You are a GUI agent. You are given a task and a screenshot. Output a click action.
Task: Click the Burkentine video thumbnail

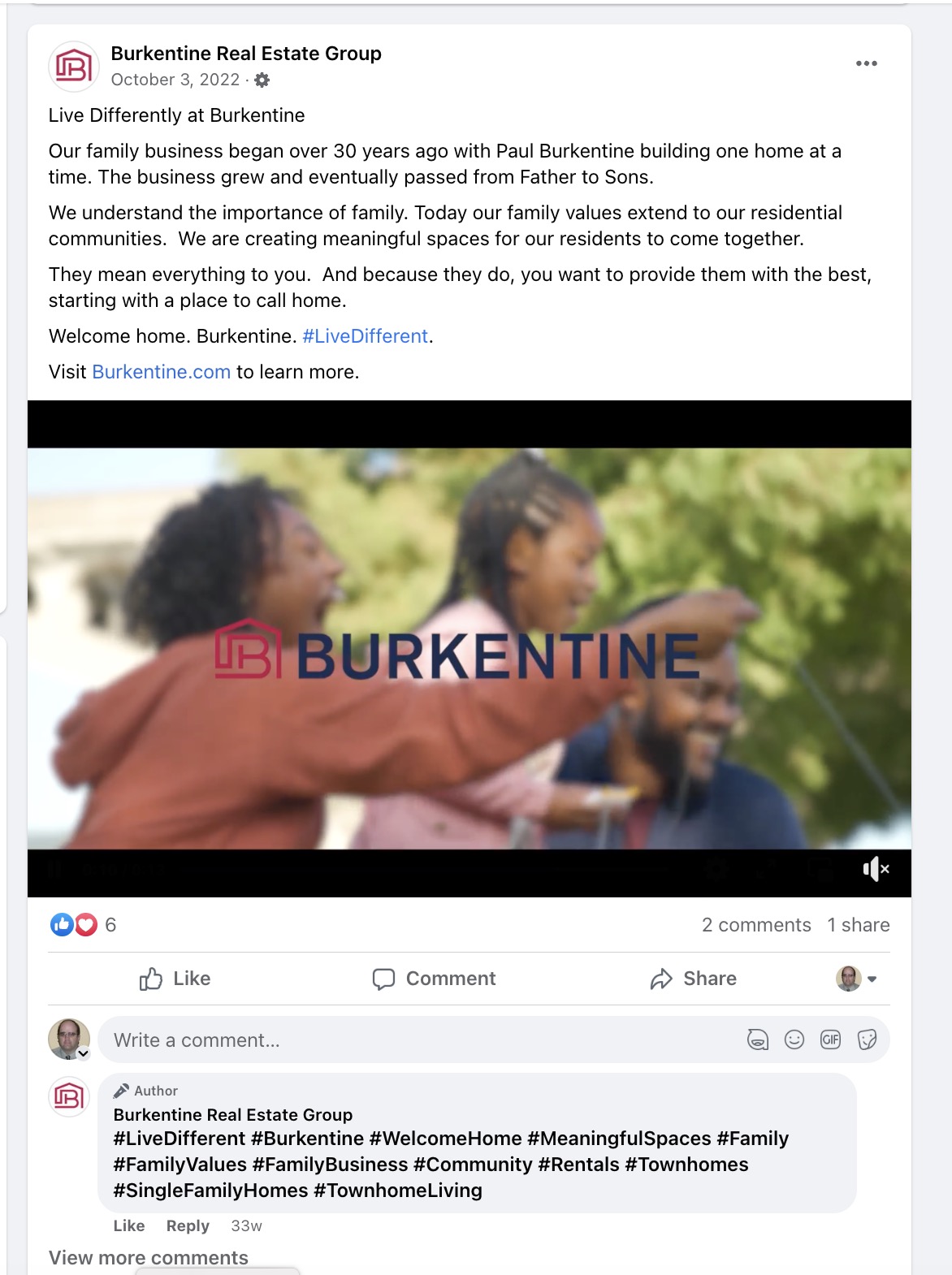(470, 648)
